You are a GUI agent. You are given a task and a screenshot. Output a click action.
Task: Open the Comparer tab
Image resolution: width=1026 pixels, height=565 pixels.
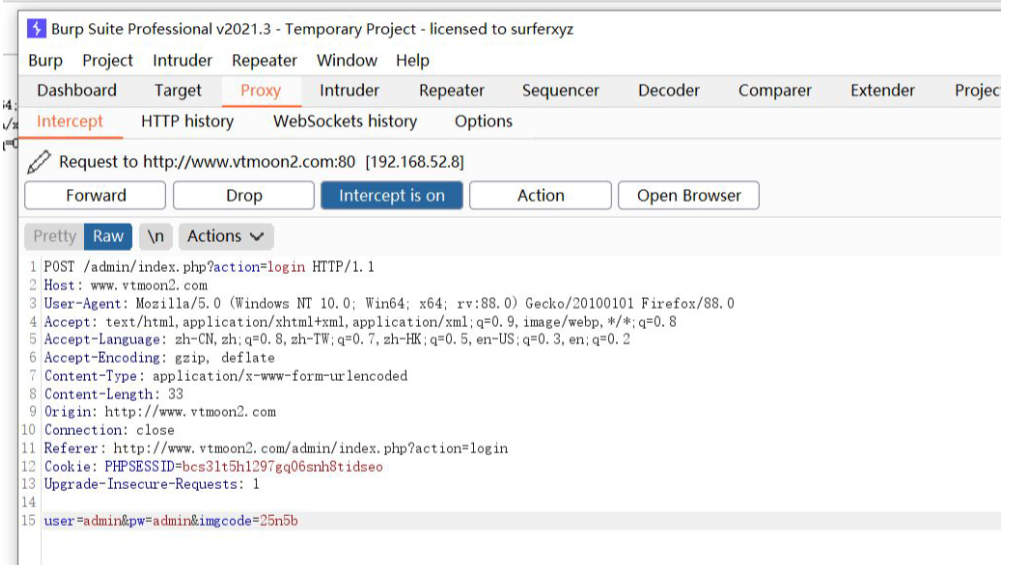[774, 90]
